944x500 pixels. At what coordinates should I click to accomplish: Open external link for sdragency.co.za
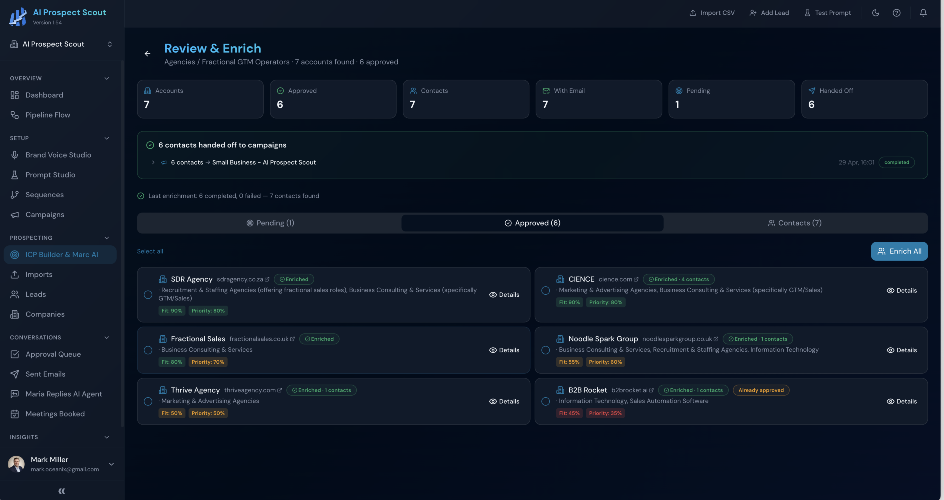click(x=267, y=280)
